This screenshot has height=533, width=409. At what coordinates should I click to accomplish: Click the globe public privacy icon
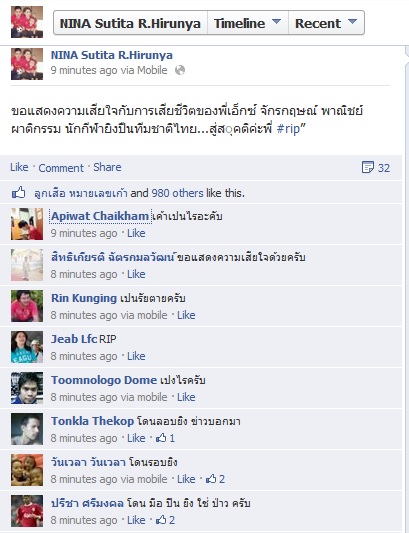point(180,70)
